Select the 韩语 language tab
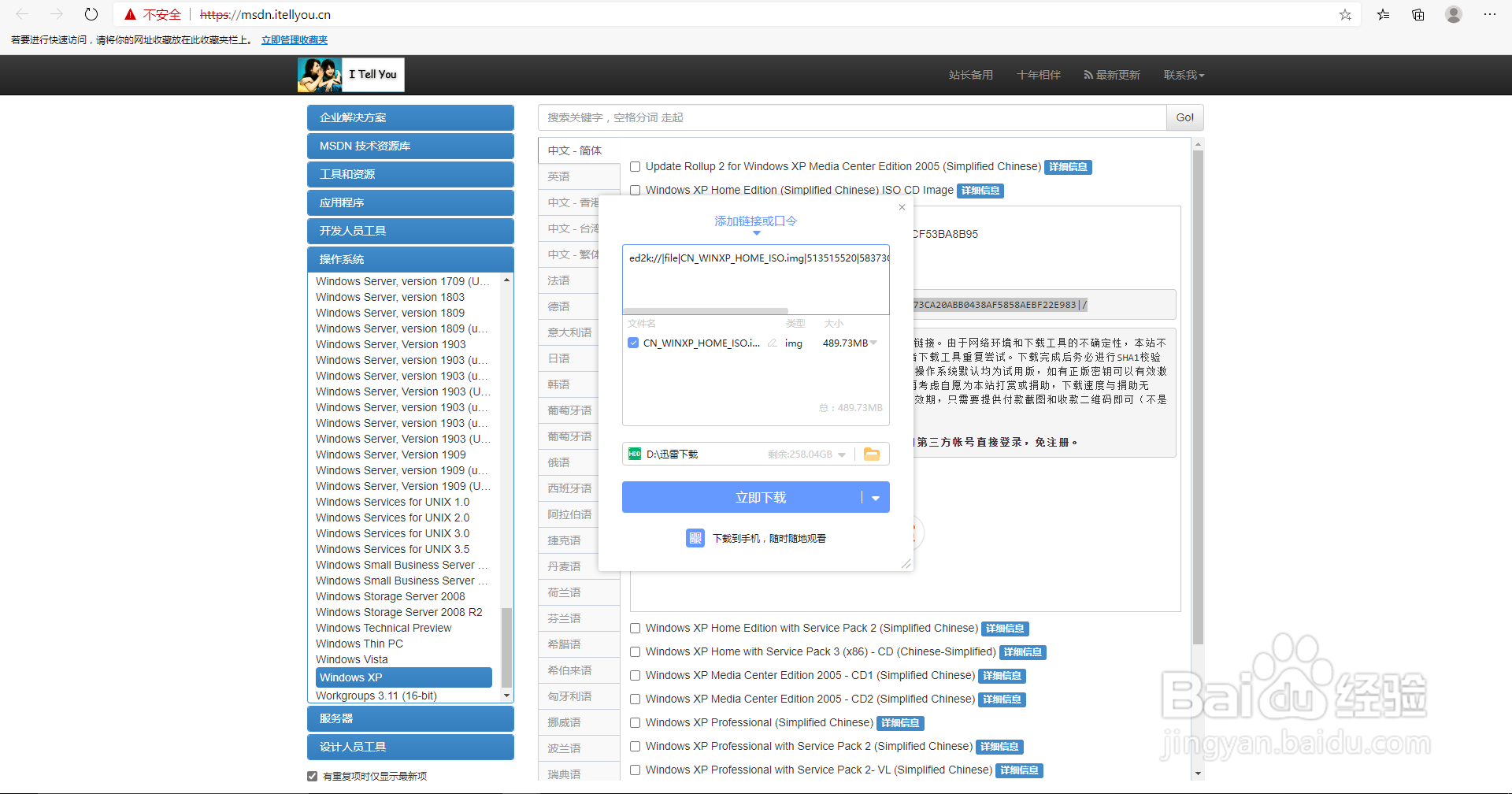 pos(569,384)
